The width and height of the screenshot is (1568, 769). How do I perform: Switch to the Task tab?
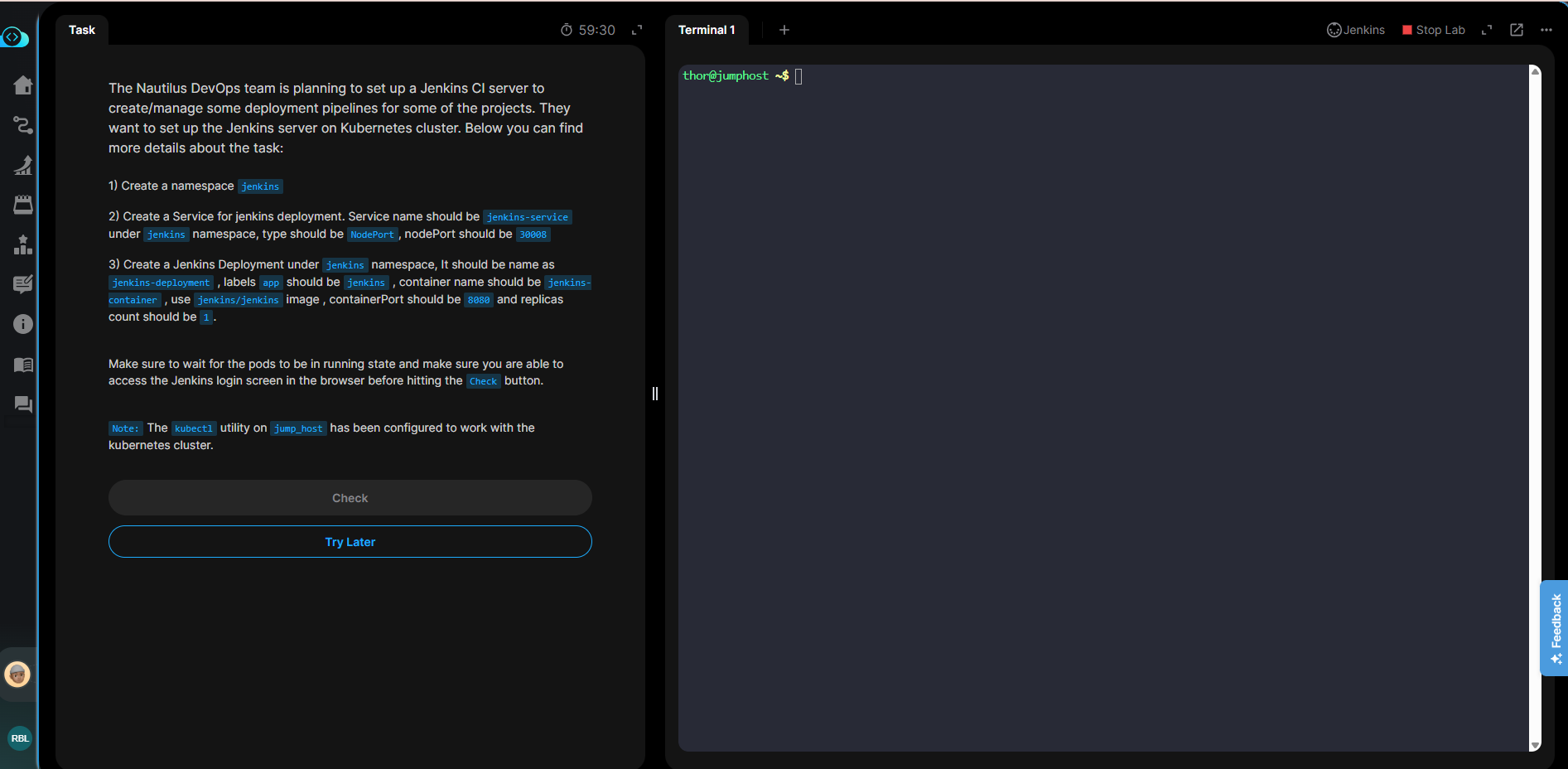tap(82, 30)
